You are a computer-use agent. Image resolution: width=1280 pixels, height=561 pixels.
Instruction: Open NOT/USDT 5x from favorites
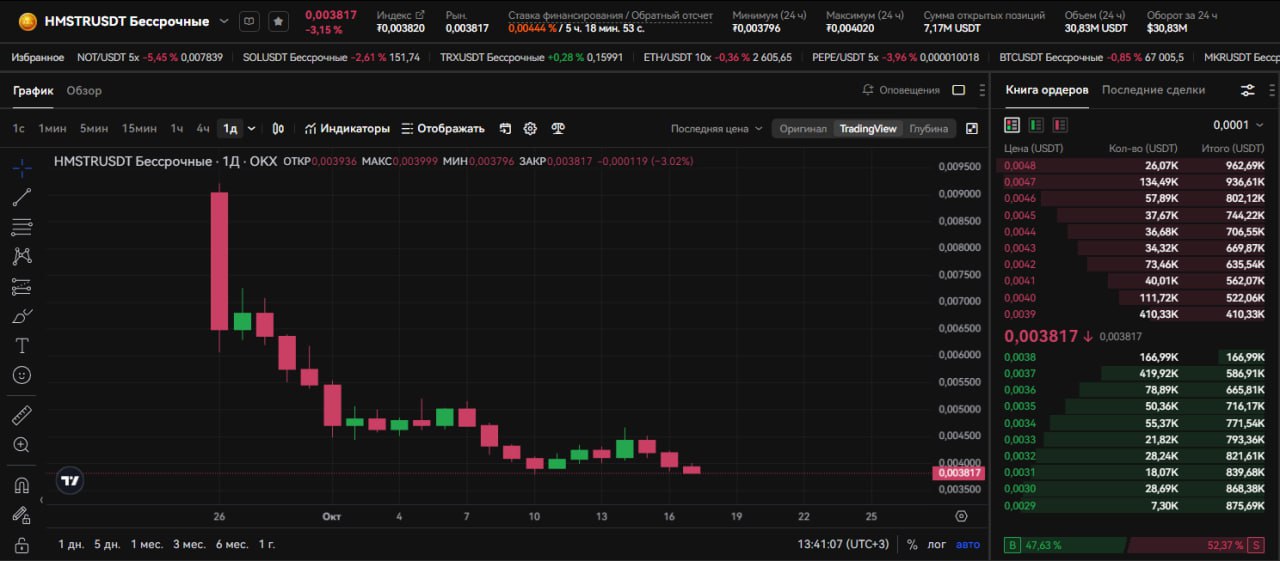tap(150, 58)
